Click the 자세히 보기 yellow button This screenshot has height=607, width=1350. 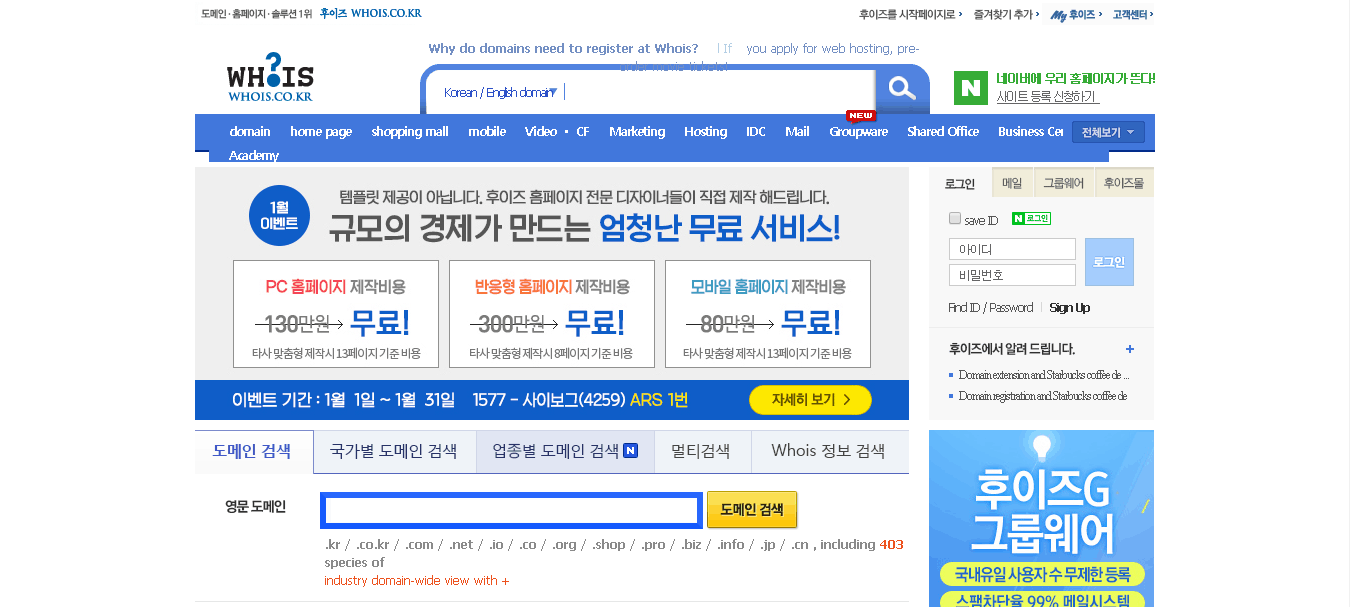810,400
